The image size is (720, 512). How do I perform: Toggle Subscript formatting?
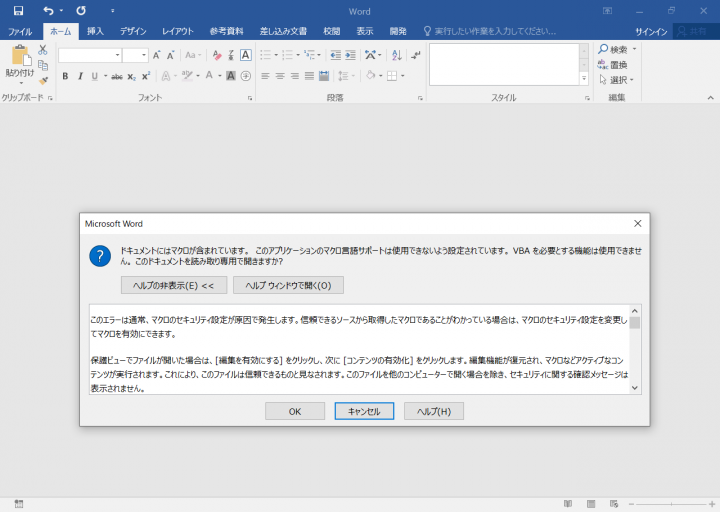pos(131,76)
